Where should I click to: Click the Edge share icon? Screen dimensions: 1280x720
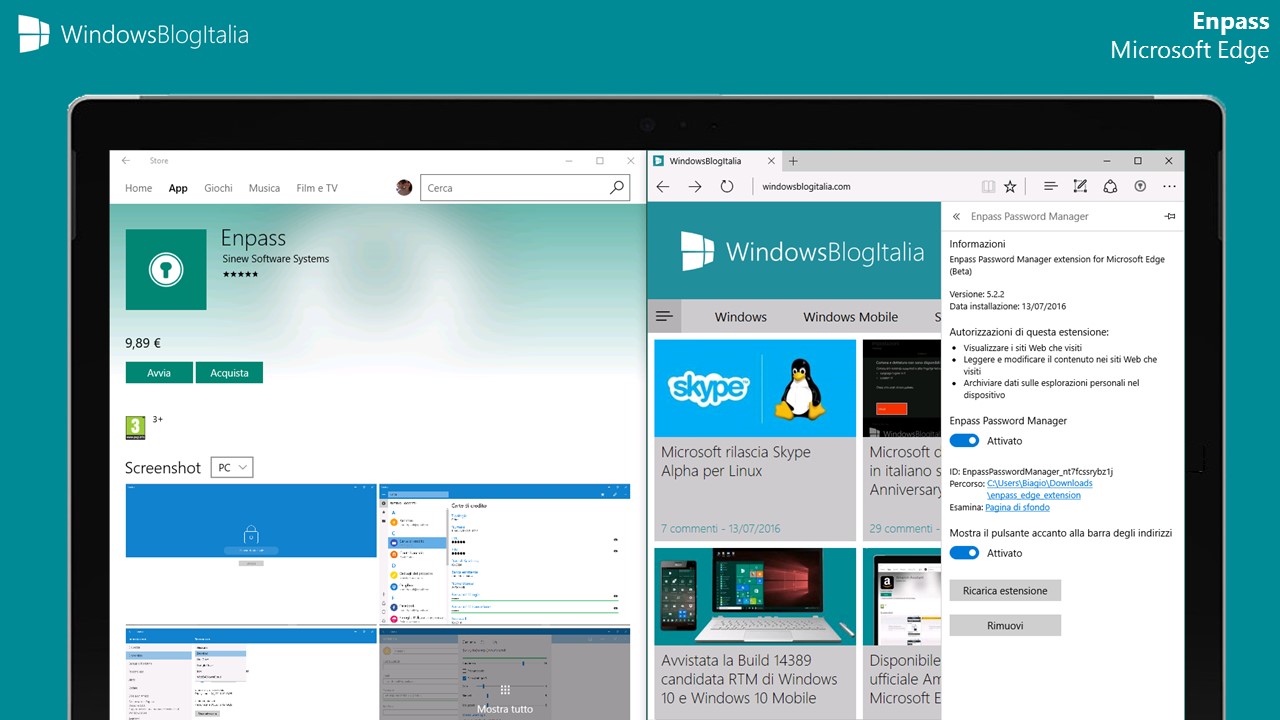[x=1110, y=186]
